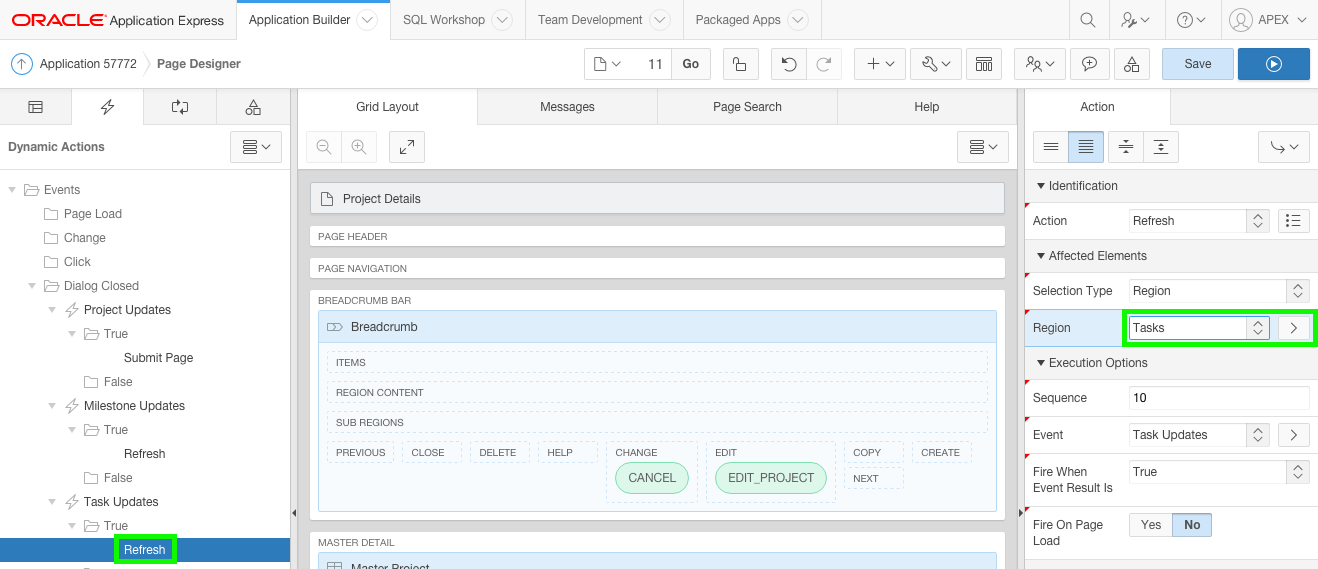Set Fire On Page Load to No
Image resolution: width=1318 pixels, height=569 pixels.
(x=1192, y=525)
